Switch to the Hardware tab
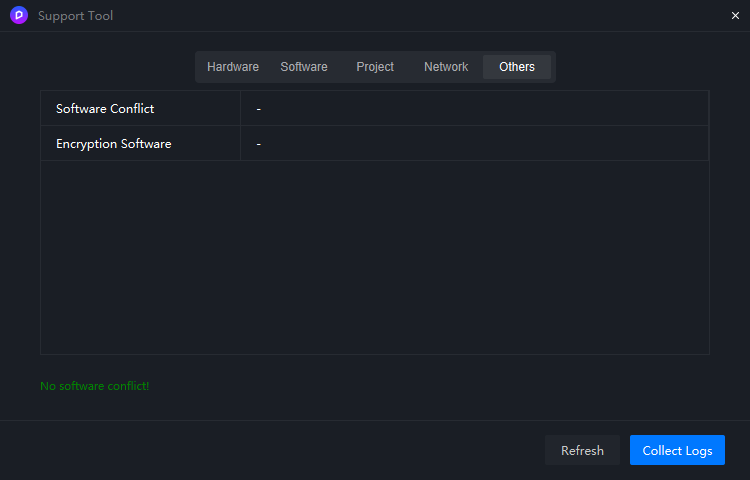The height and width of the screenshot is (480, 750). click(233, 67)
